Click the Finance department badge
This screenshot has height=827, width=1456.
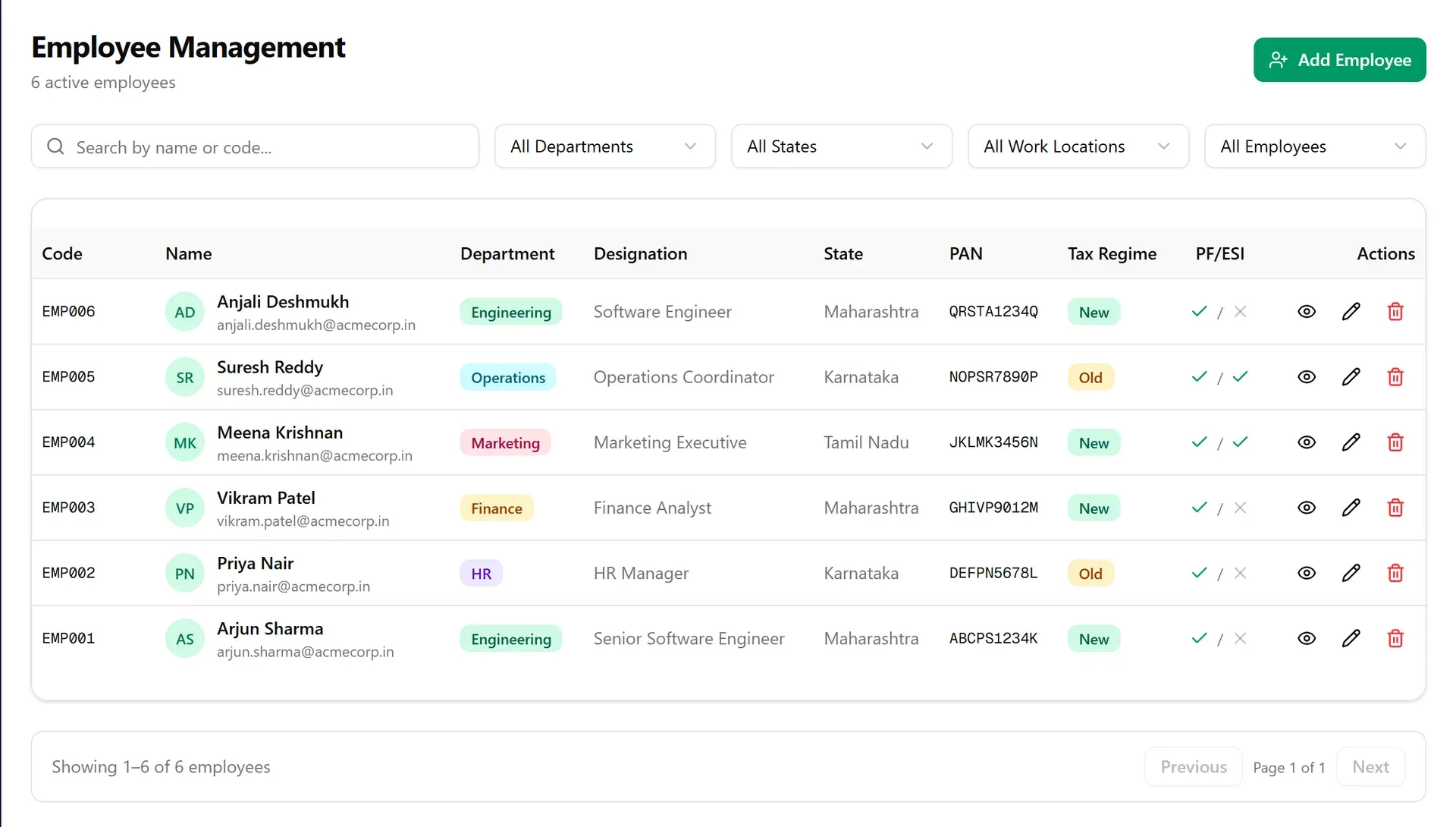(x=496, y=508)
